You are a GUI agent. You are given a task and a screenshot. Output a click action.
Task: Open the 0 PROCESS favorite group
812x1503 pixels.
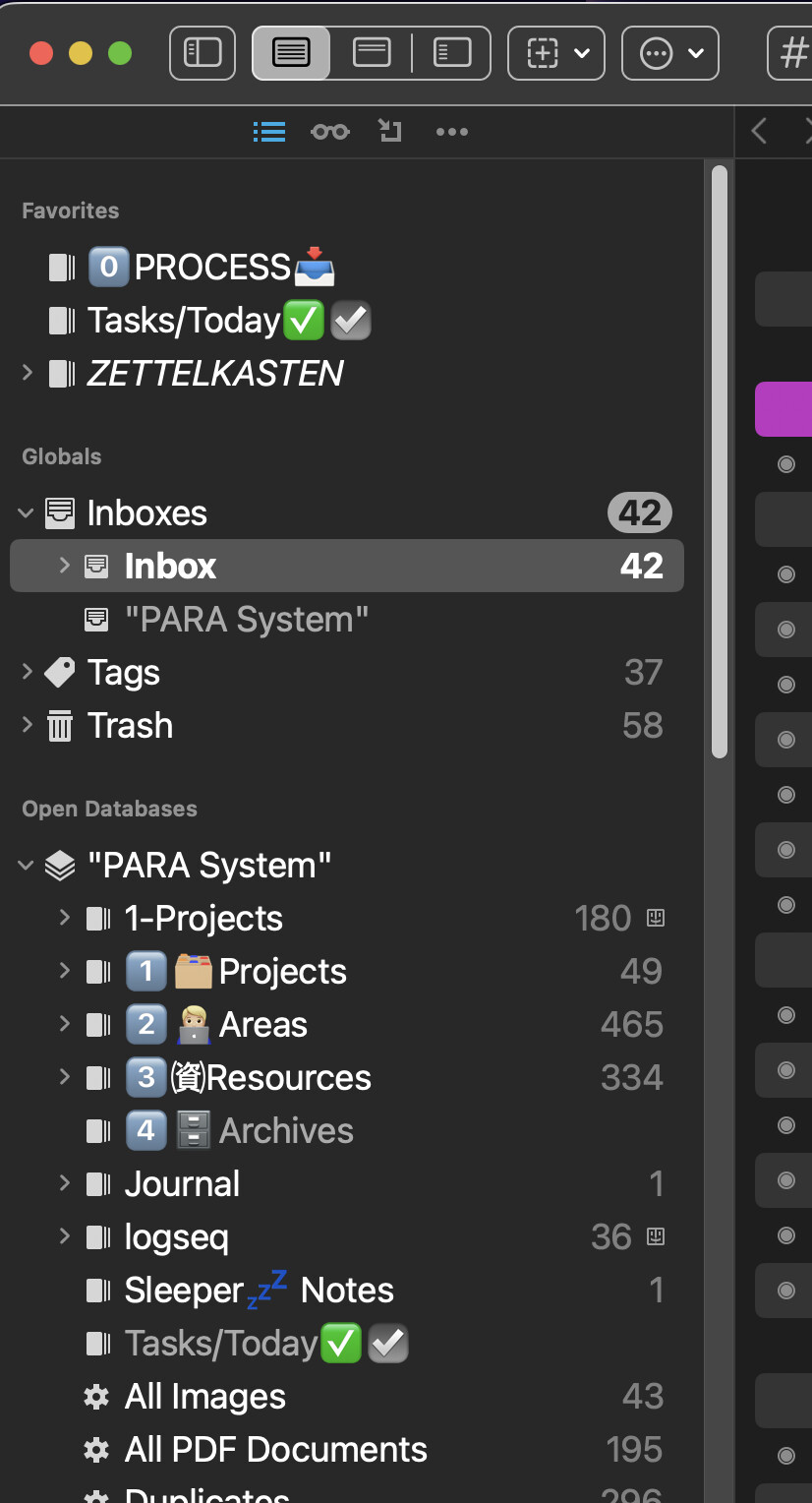[x=211, y=268]
